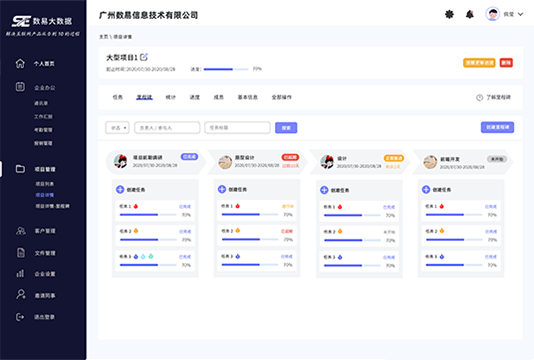Click the 企业办公 calendar icon
This screenshot has width=534, height=360.
[20, 87]
